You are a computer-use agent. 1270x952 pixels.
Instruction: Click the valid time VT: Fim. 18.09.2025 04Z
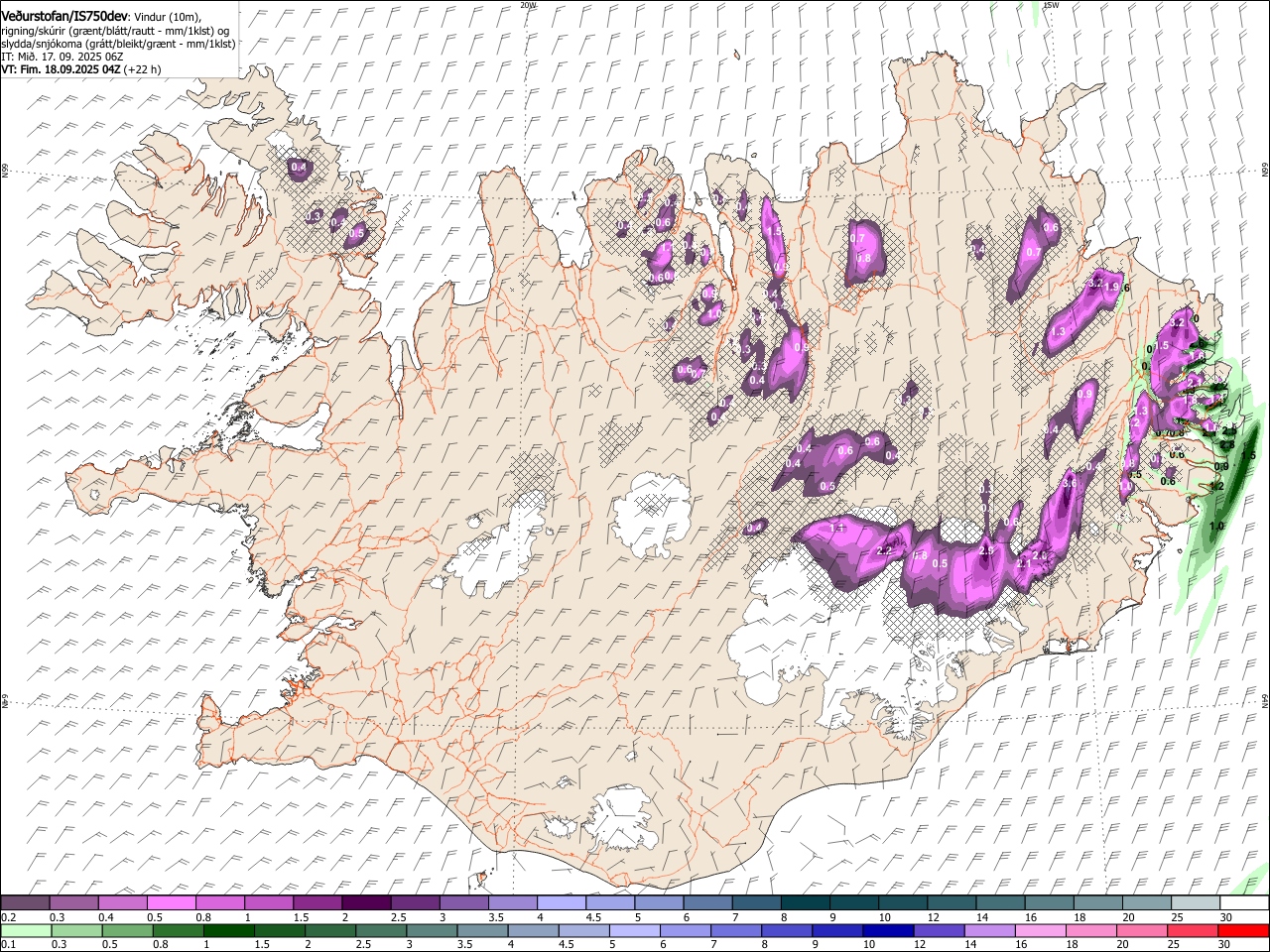tap(61, 69)
